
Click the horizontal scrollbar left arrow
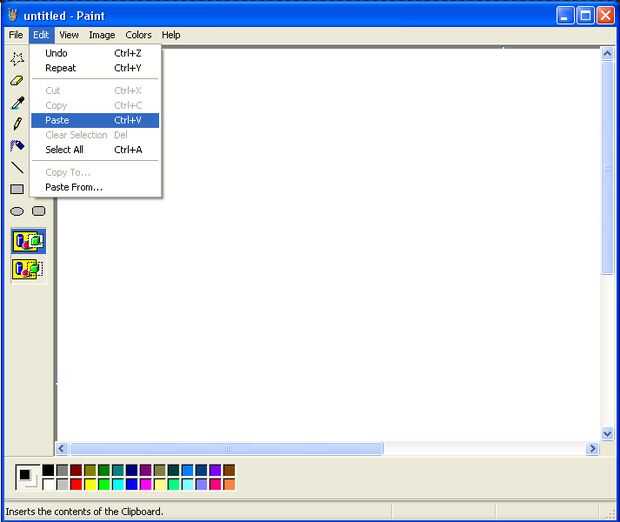click(x=61, y=448)
